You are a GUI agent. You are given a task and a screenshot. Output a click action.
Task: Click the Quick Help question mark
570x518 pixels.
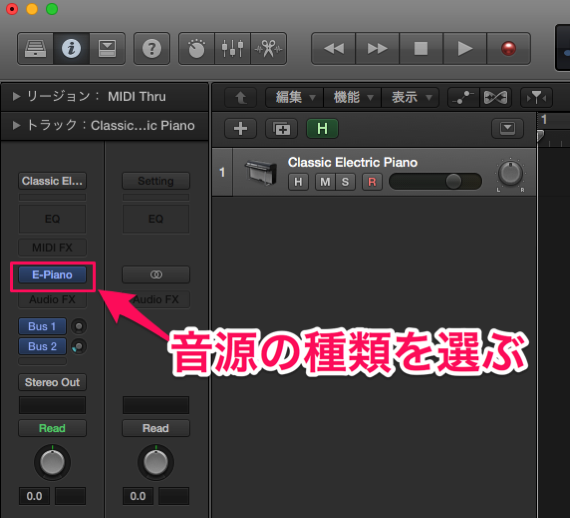point(152,48)
